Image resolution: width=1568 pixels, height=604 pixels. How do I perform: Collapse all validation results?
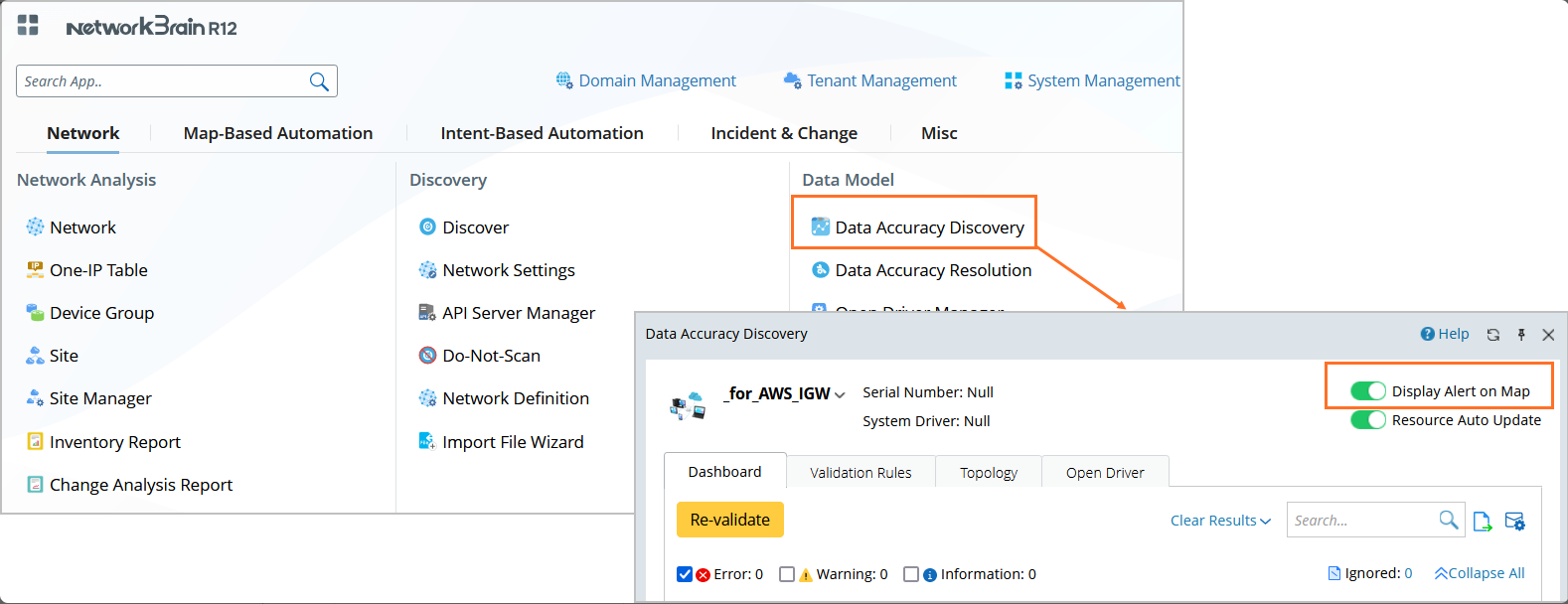coord(1480,573)
